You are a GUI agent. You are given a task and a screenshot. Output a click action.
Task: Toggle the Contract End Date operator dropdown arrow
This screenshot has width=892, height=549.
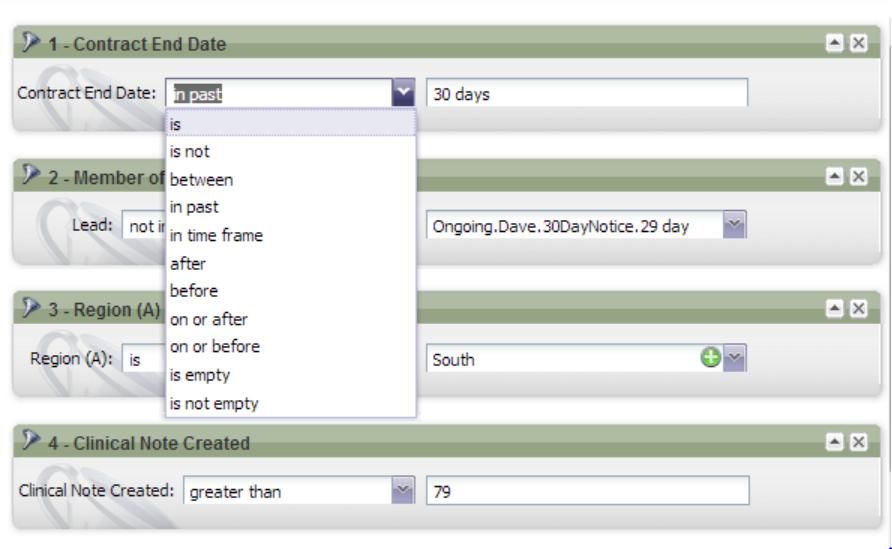coord(403,93)
